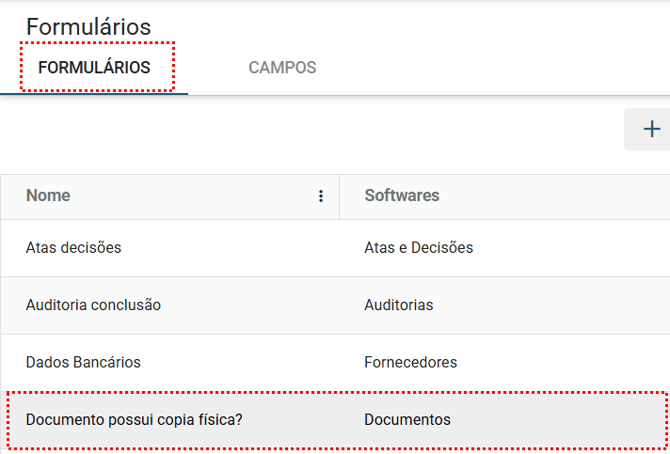Click blank toolbar space left of plus button
The width and height of the screenshot is (670, 454).
(x=400, y=130)
